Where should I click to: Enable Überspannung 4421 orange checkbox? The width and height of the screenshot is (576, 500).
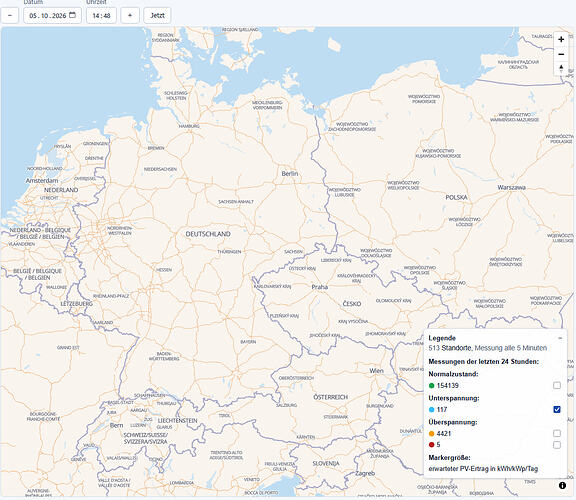(557, 434)
